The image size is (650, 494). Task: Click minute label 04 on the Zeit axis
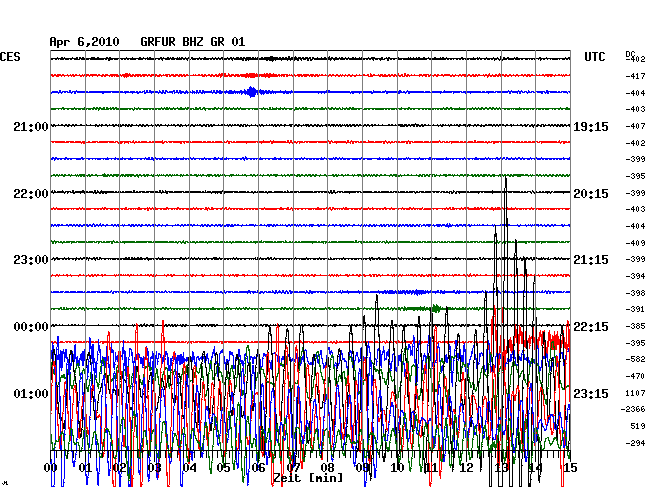coord(189,468)
